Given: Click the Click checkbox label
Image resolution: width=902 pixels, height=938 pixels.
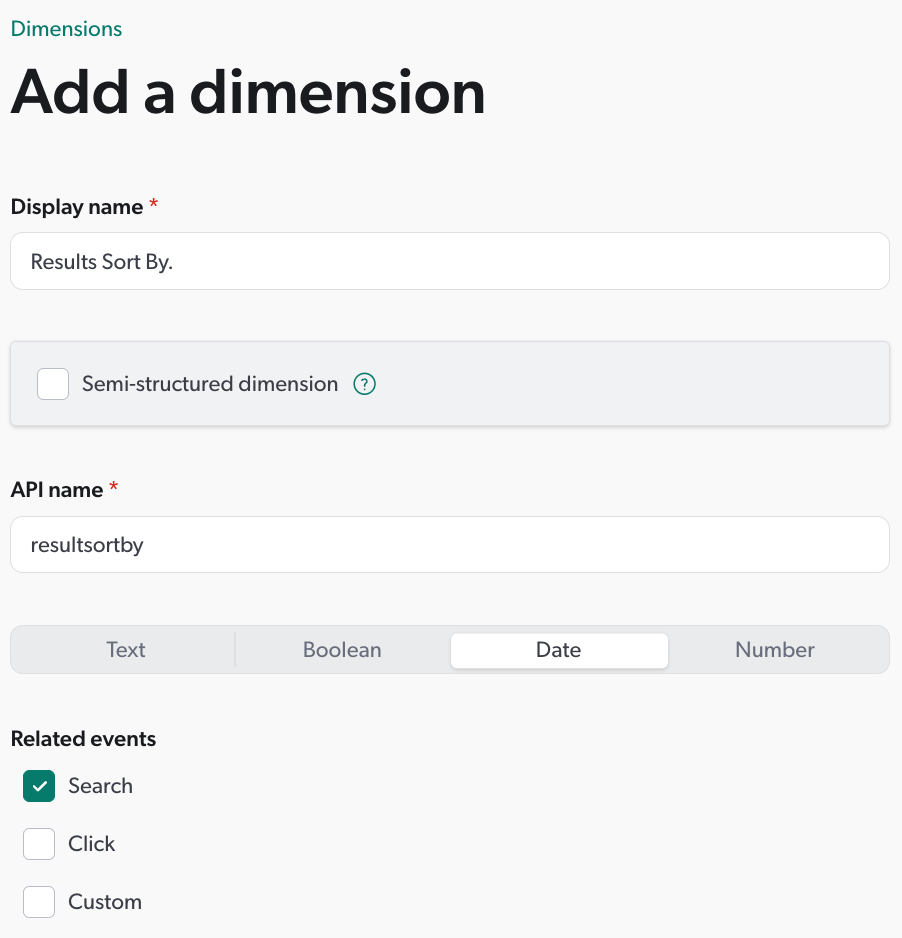Looking at the screenshot, I should [91, 844].
